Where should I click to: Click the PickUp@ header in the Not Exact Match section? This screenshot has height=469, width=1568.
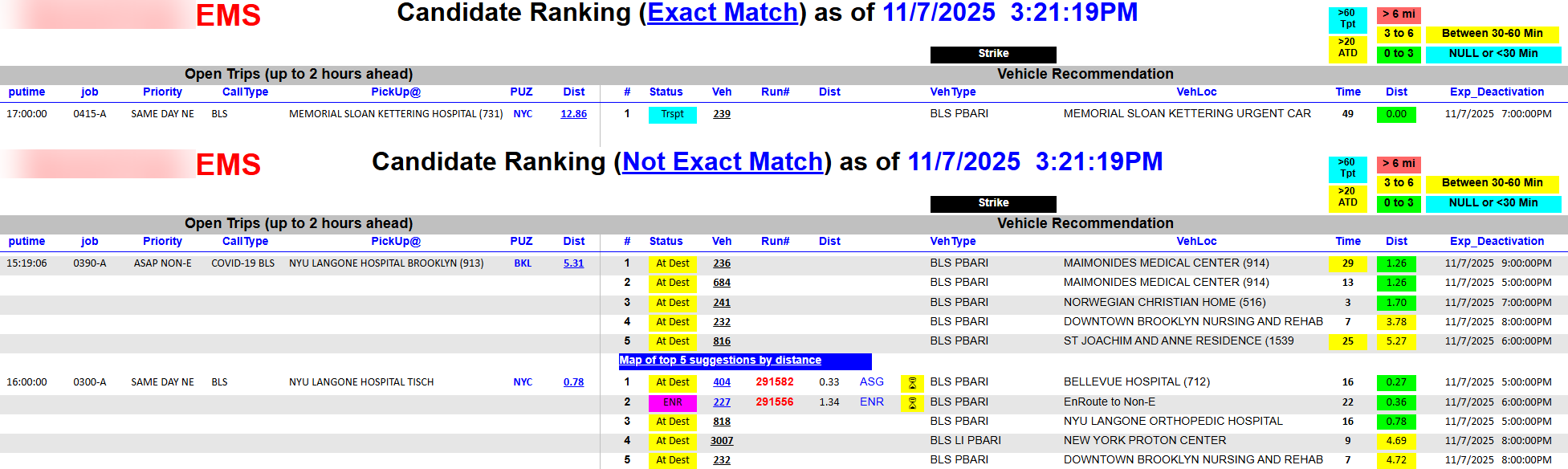[396, 242]
